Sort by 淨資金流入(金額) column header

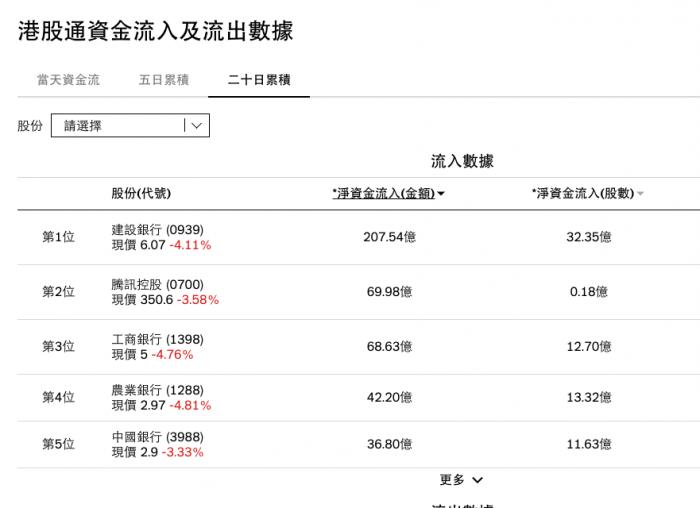[383, 194]
